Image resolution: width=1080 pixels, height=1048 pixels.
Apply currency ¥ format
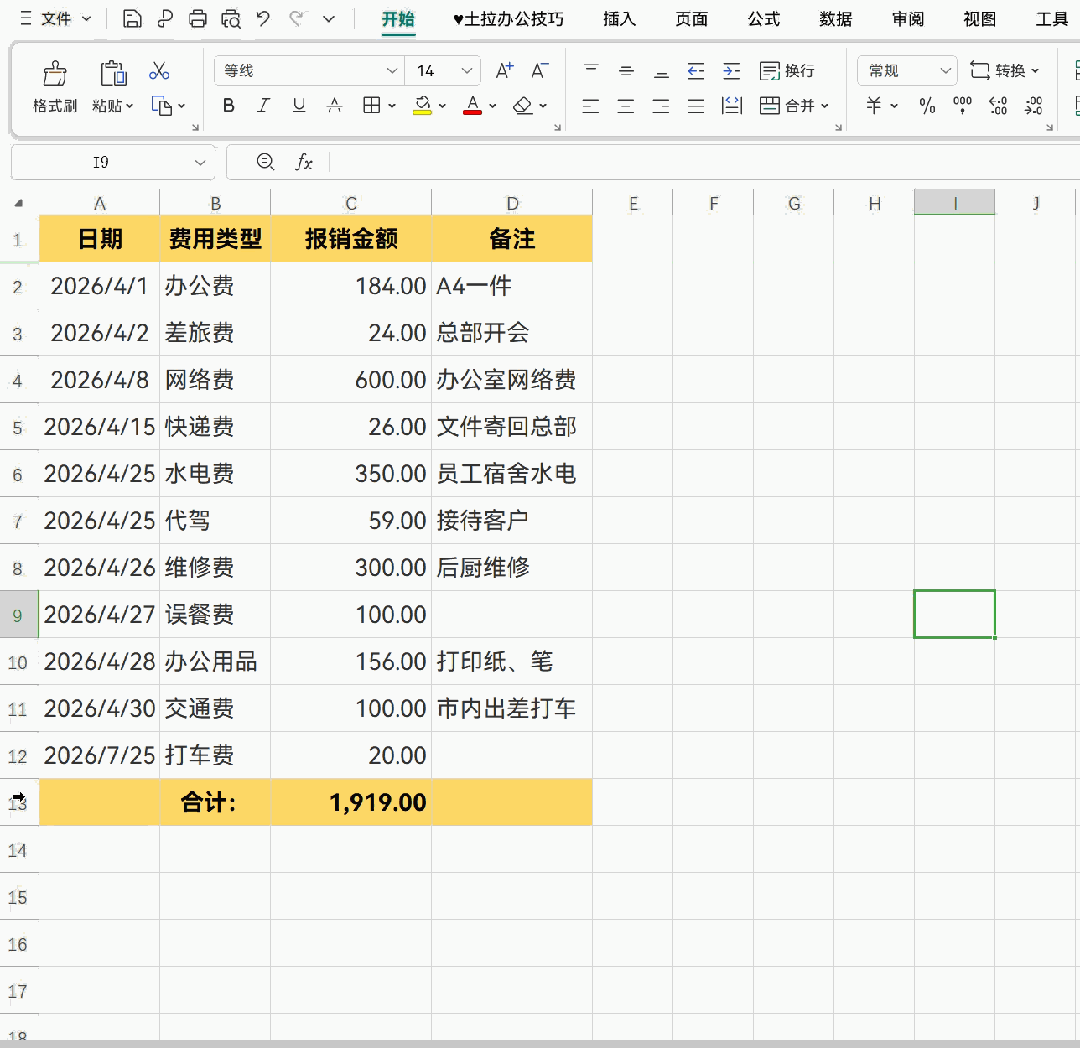(873, 105)
